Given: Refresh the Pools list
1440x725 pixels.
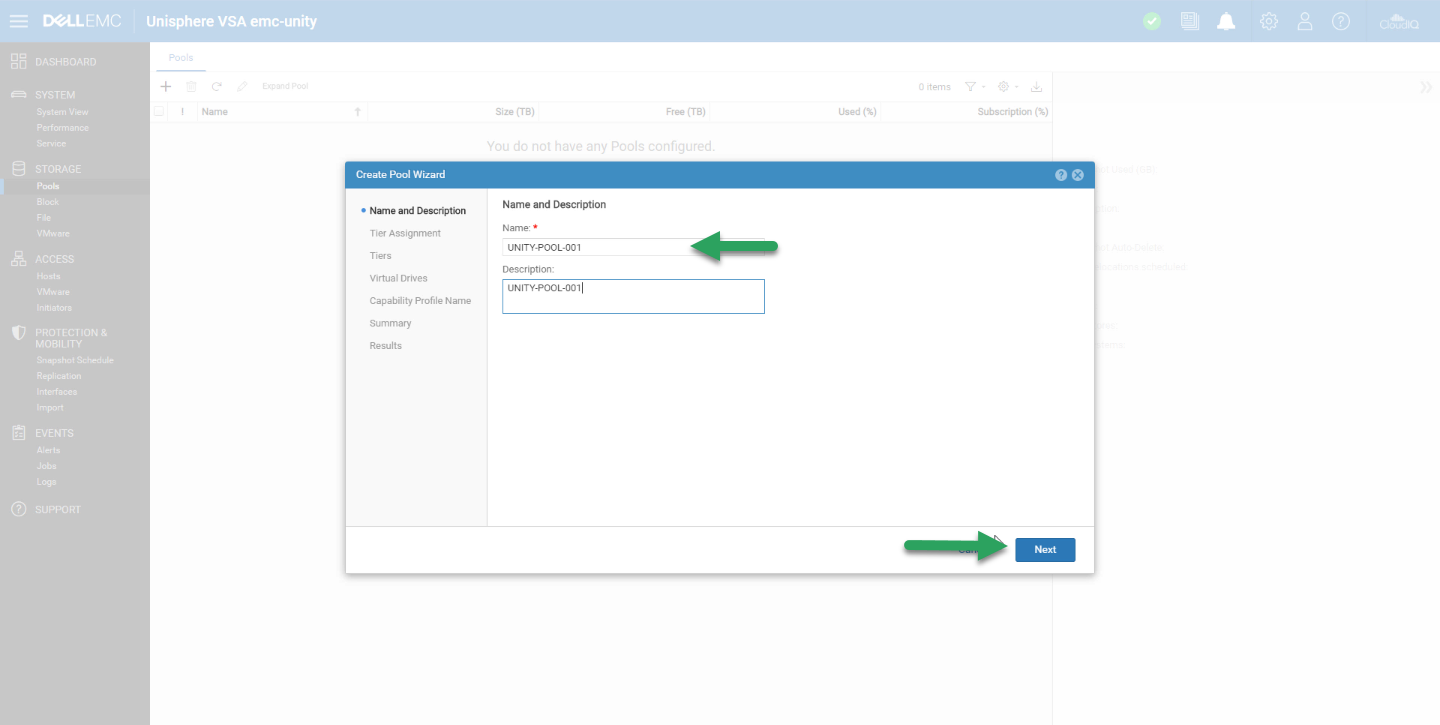Looking at the screenshot, I should click(x=216, y=87).
